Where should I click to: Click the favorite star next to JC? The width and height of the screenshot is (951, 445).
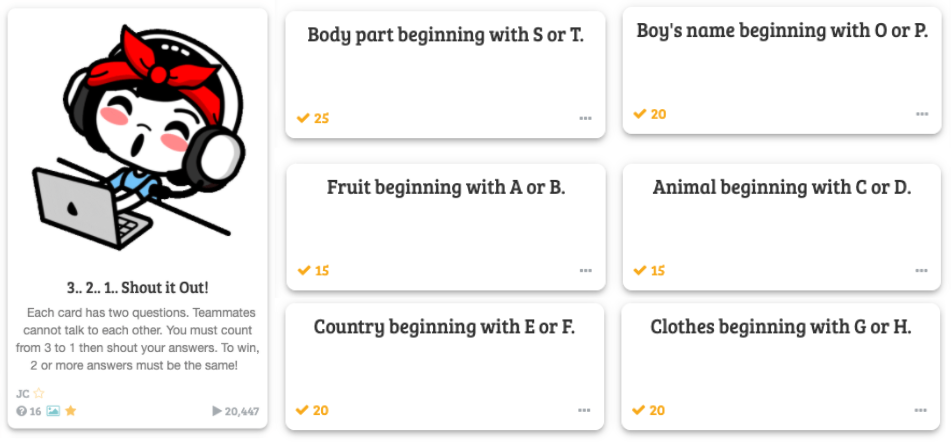[x=39, y=393]
